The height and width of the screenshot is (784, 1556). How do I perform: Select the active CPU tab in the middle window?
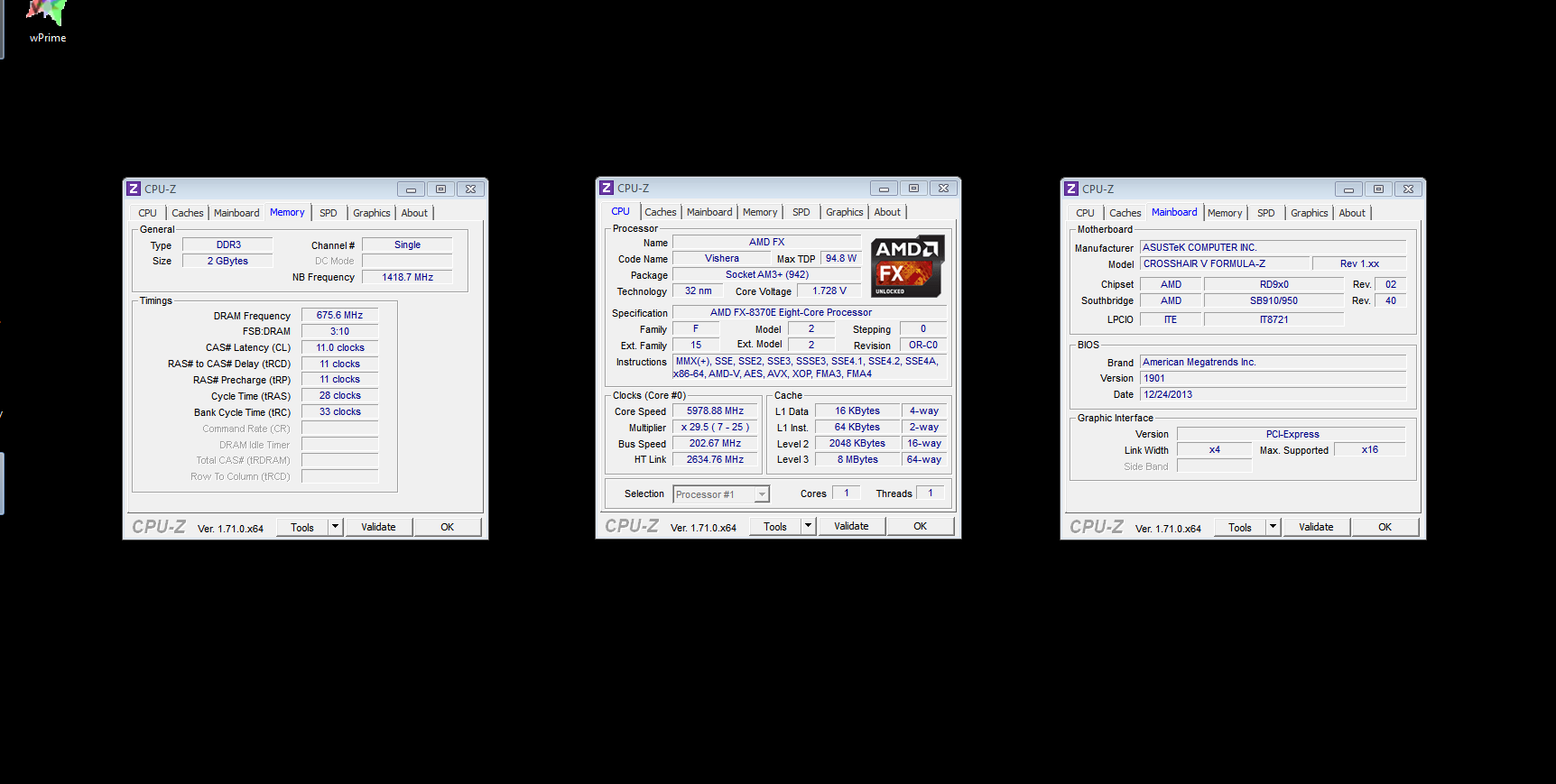click(621, 211)
